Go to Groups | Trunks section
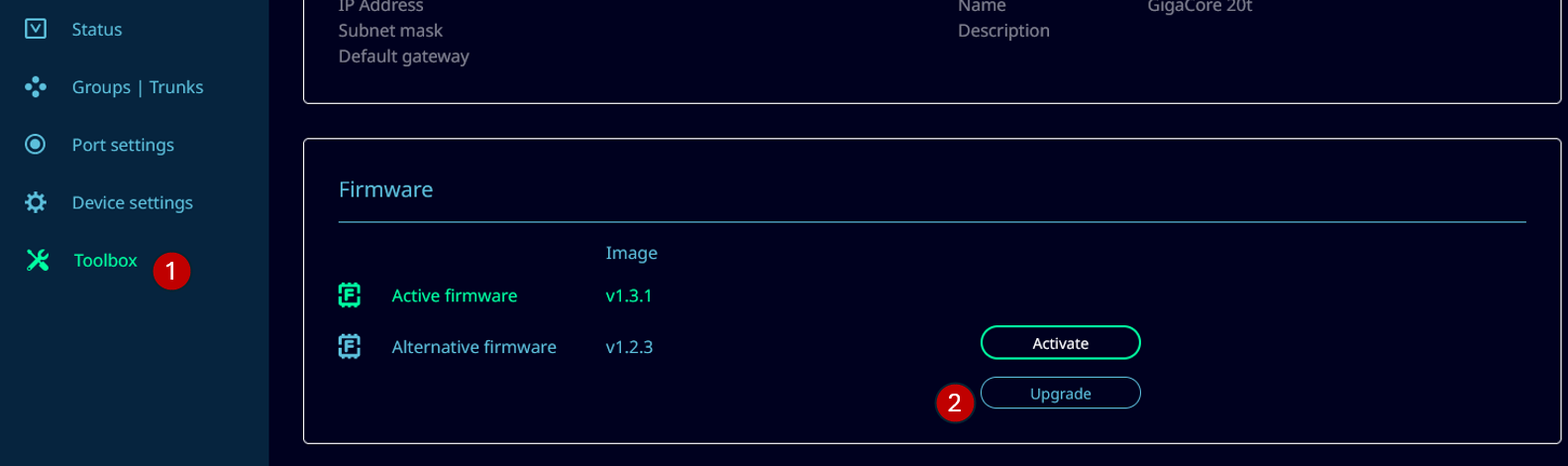This screenshot has height=466, width=1568. point(138,87)
